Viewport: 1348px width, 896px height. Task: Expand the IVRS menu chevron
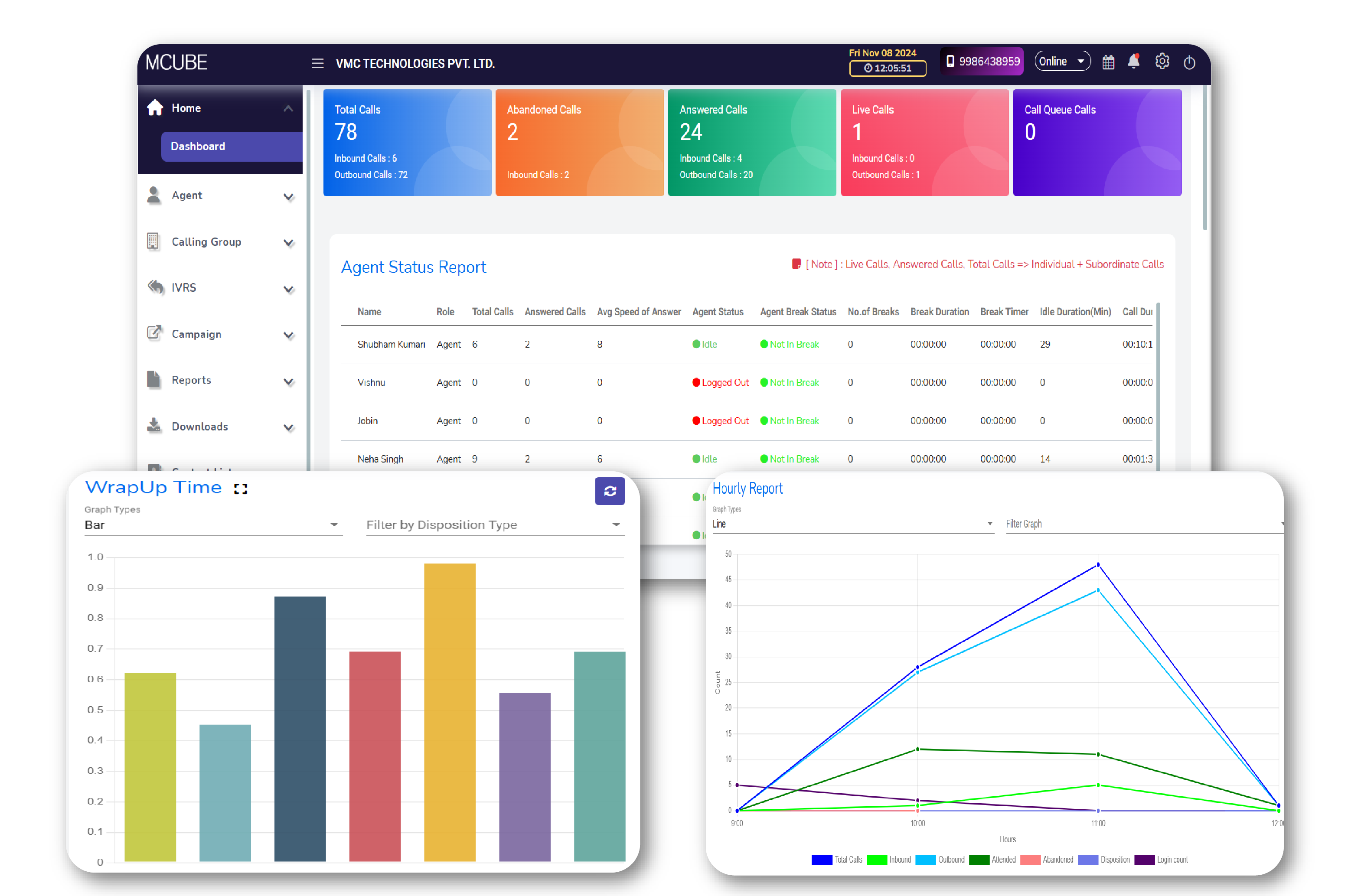(289, 289)
